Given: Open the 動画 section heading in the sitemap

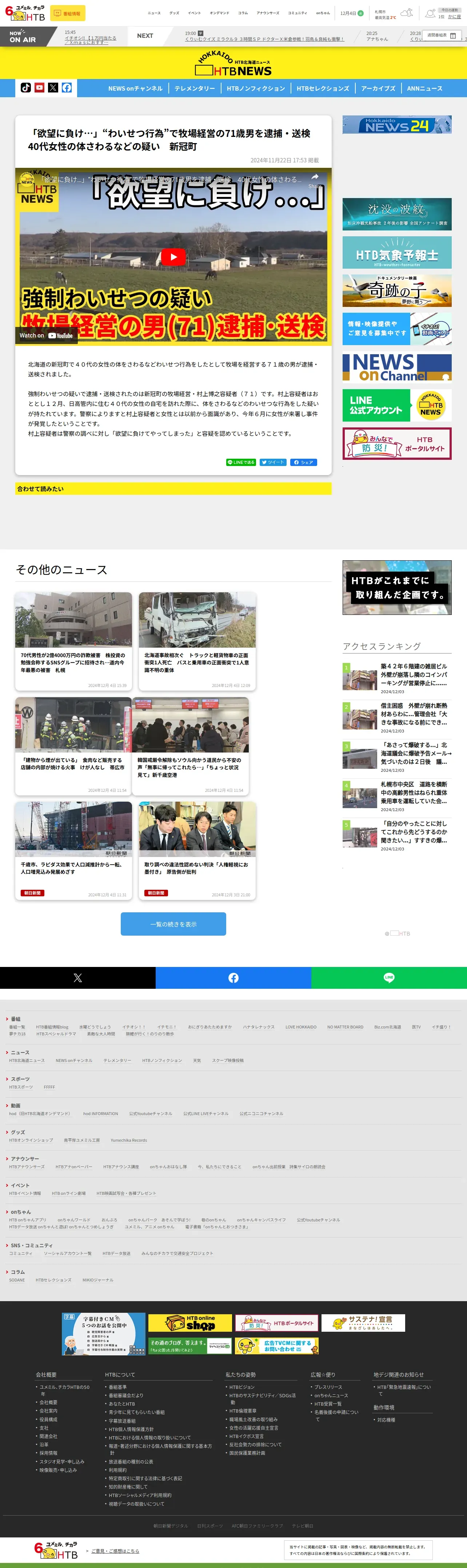Looking at the screenshot, I should click(16, 1106).
